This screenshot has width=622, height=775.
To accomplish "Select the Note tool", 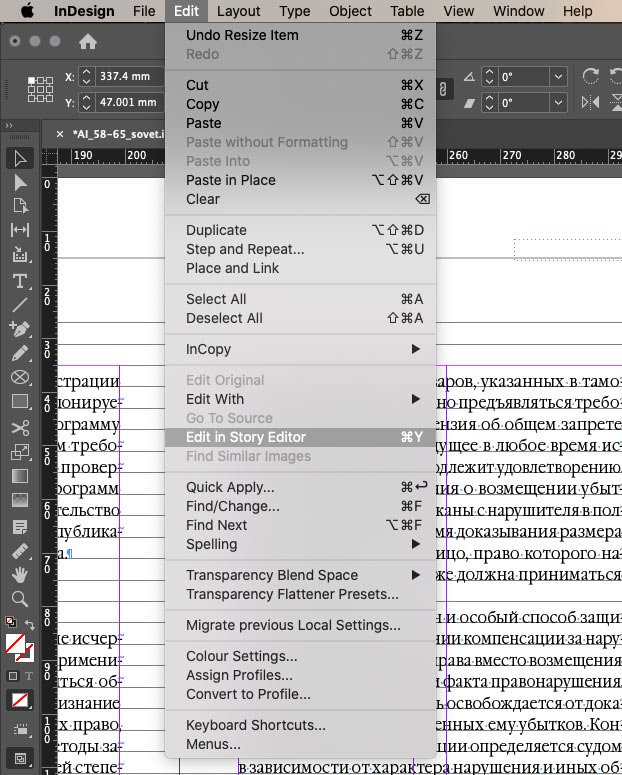I will [20, 527].
